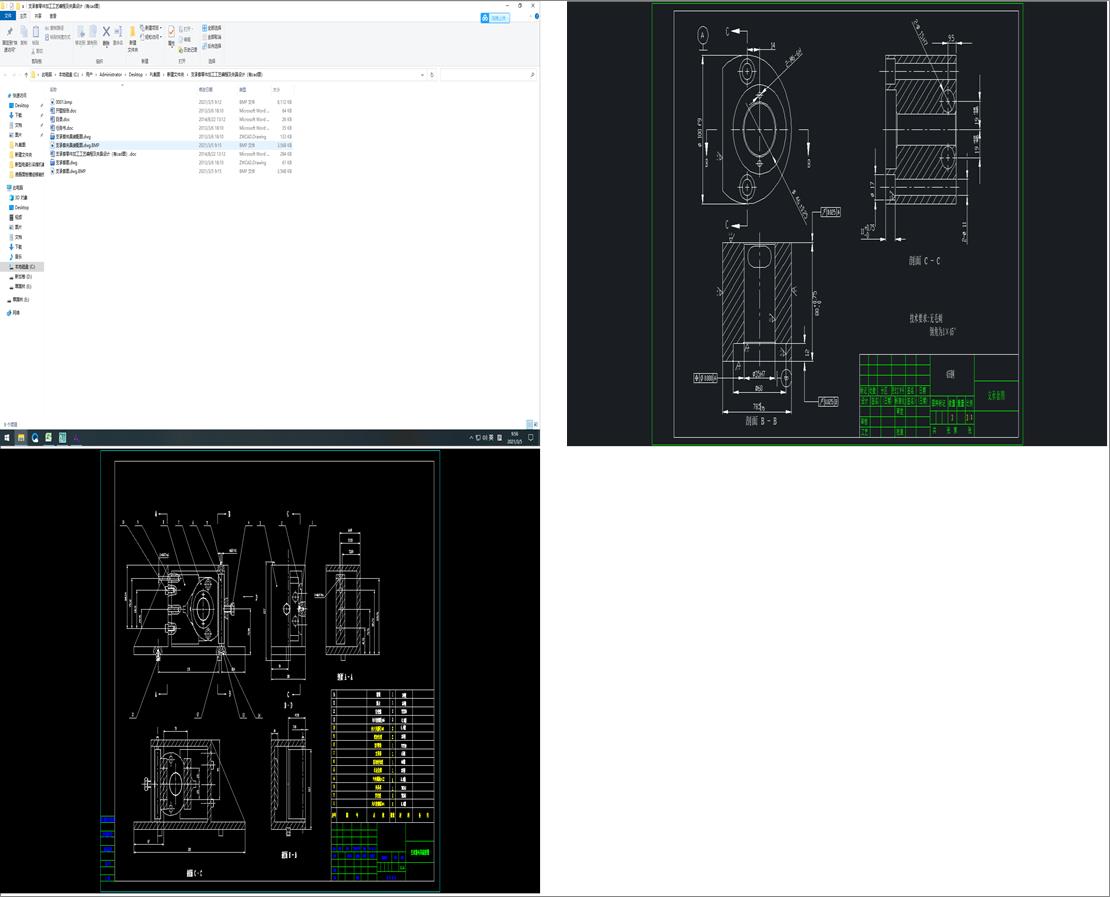The width and height of the screenshot is (1110, 897).
Task: Select all items via ribbon option
Action: click(212, 28)
